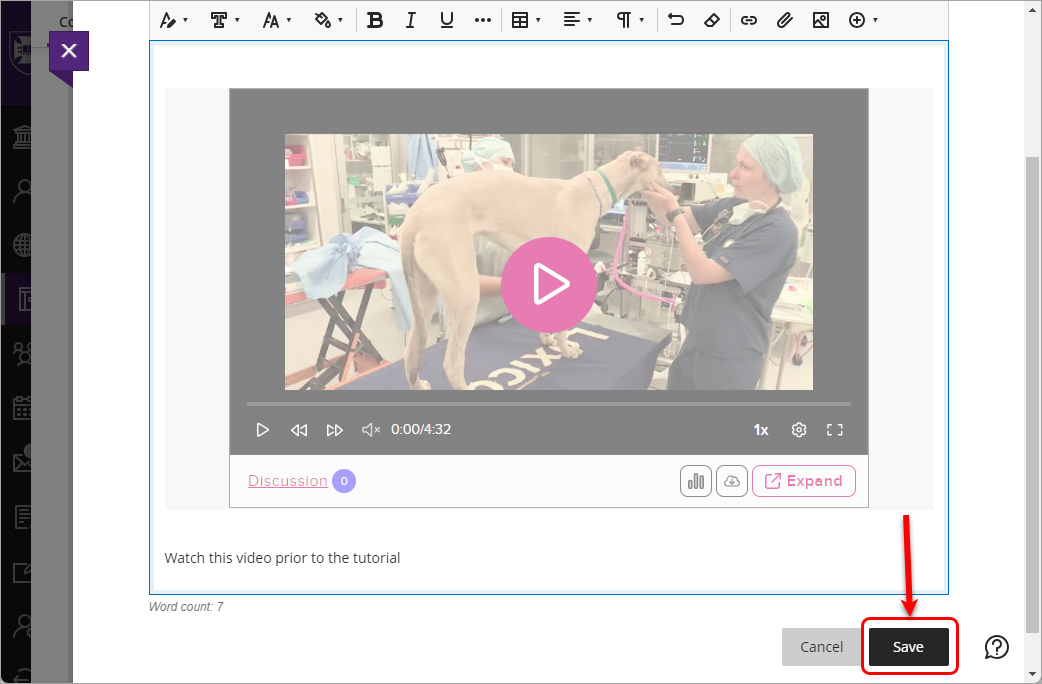Image resolution: width=1042 pixels, height=684 pixels.
Task: Mute the video player audio
Action: coord(370,429)
